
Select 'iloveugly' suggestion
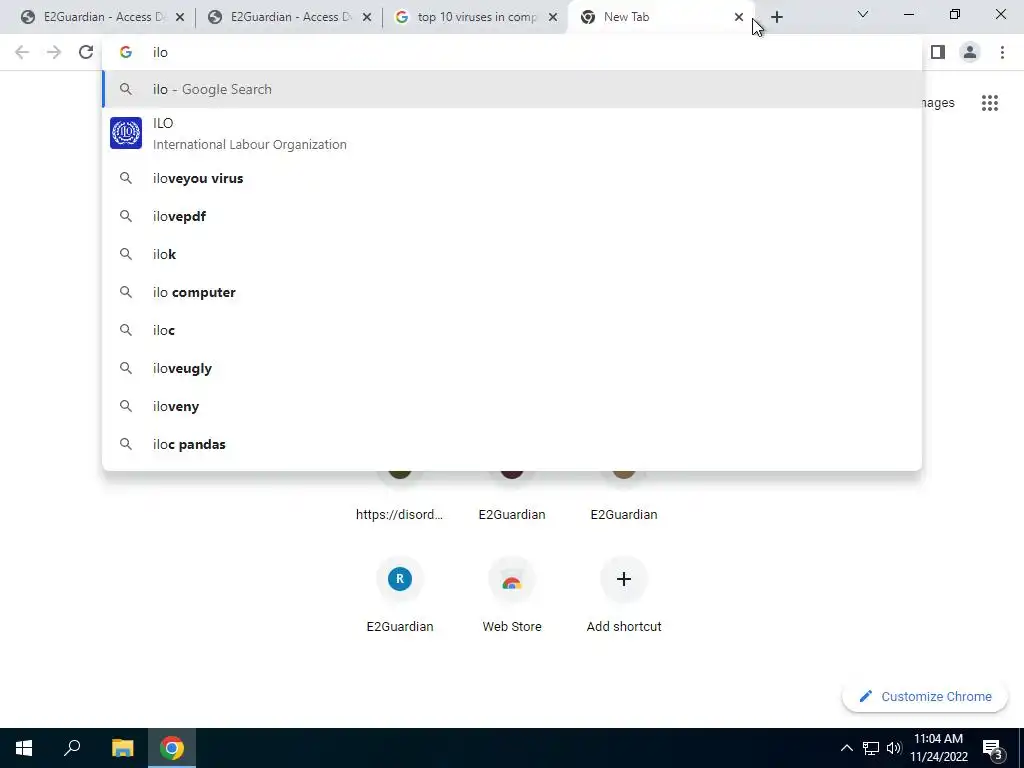pos(512,368)
